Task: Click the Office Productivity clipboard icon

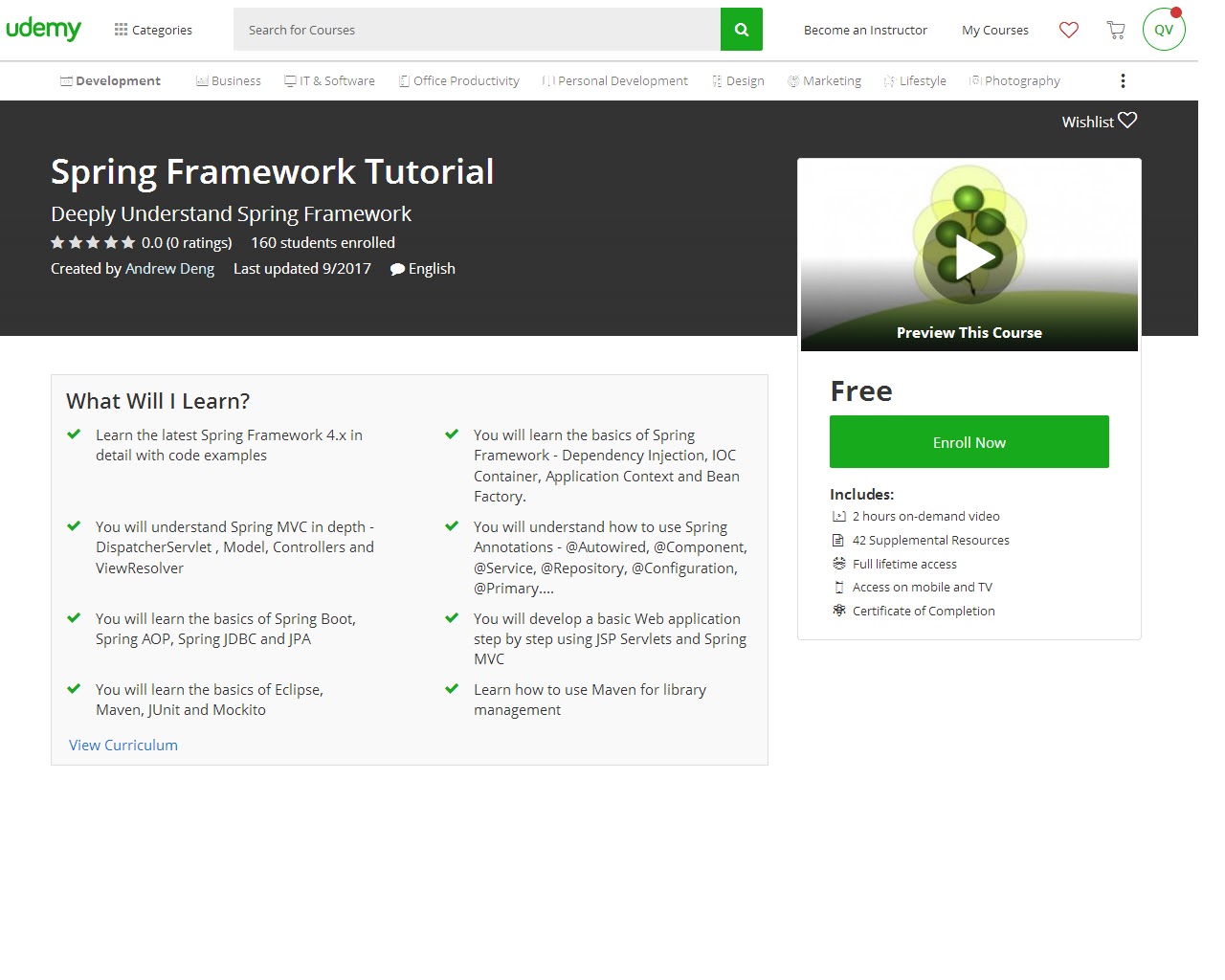Action: (405, 80)
